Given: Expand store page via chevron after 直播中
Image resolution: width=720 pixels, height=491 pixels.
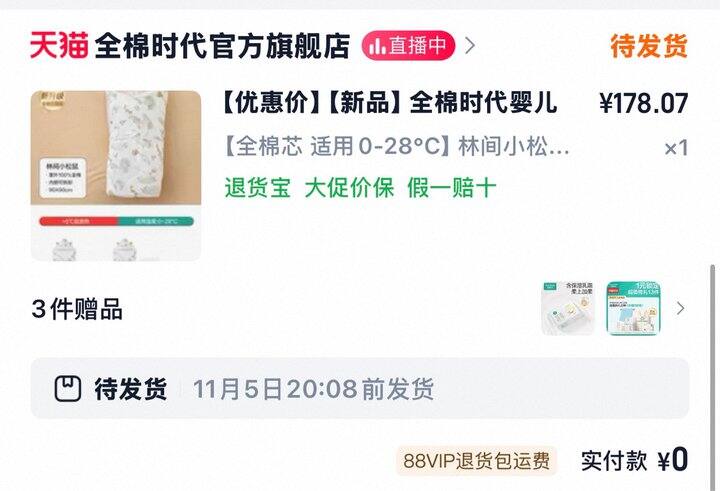Looking at the screenshot, I should coord(470,45).
